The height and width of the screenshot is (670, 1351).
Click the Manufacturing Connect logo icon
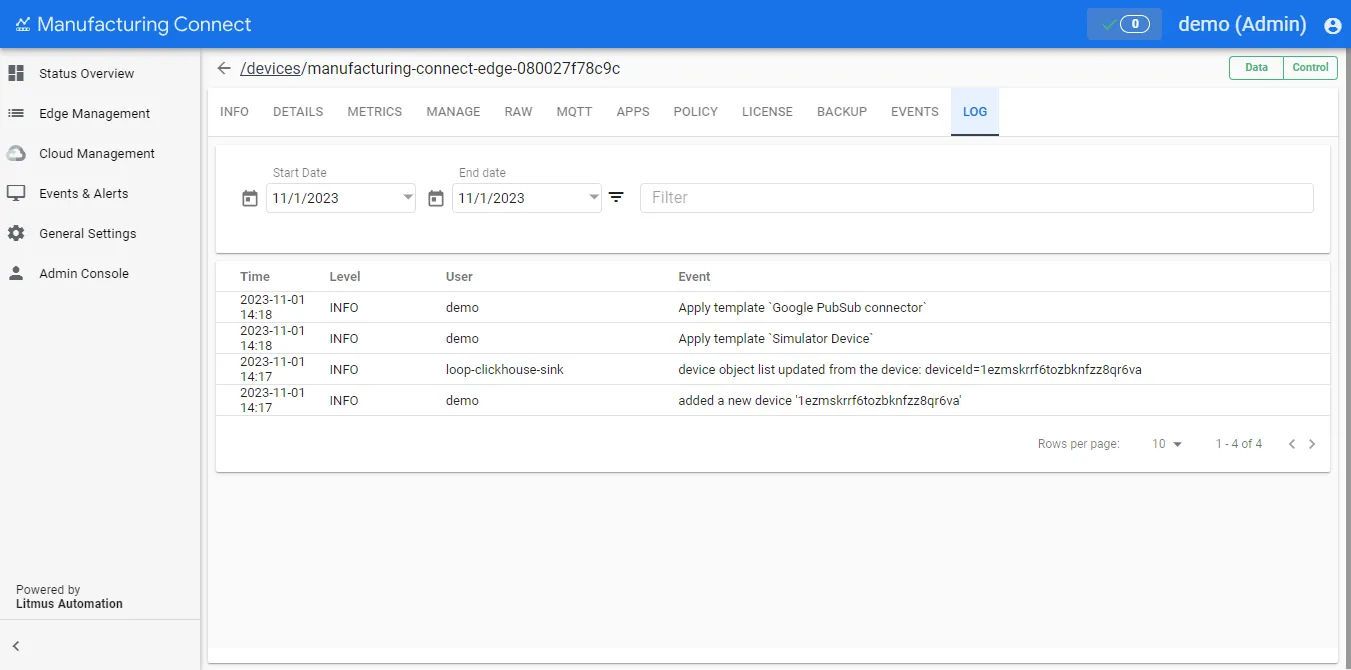click(x=23, y=24)
